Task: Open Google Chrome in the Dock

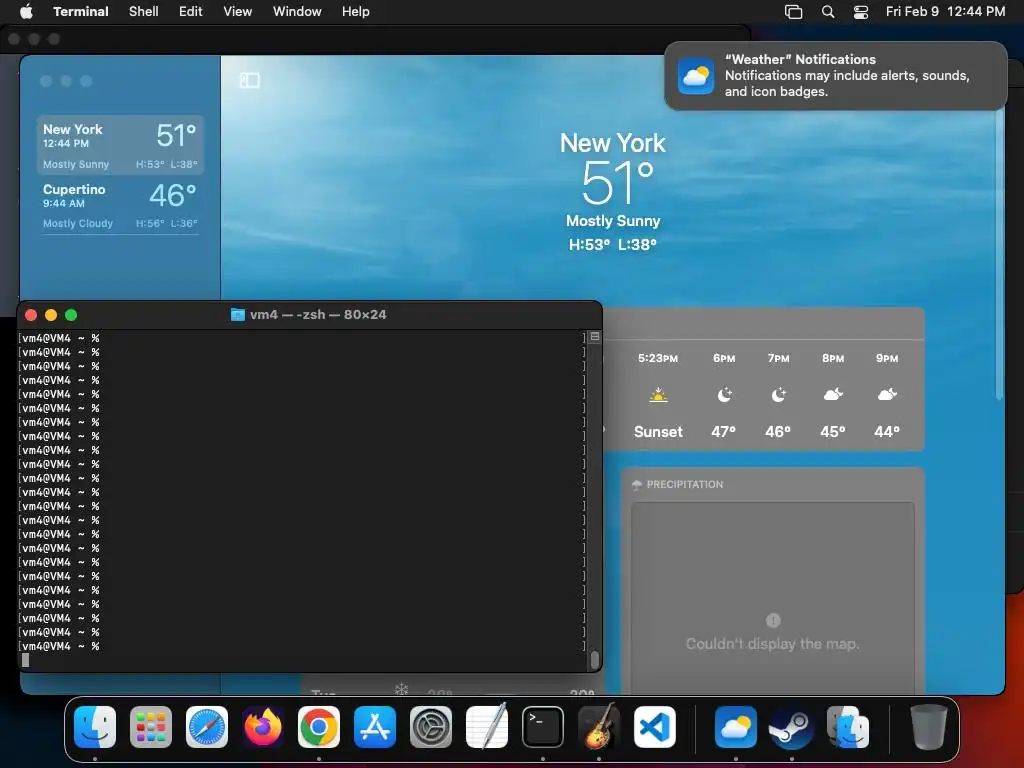Action: coord(319,727)
